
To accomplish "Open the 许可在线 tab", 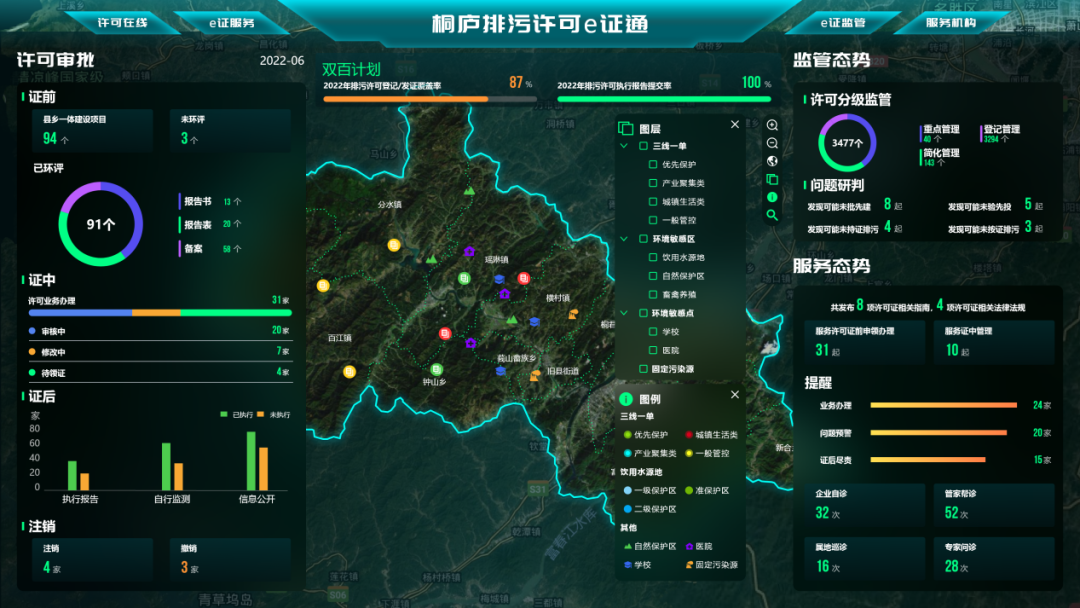I will [123, 22].
